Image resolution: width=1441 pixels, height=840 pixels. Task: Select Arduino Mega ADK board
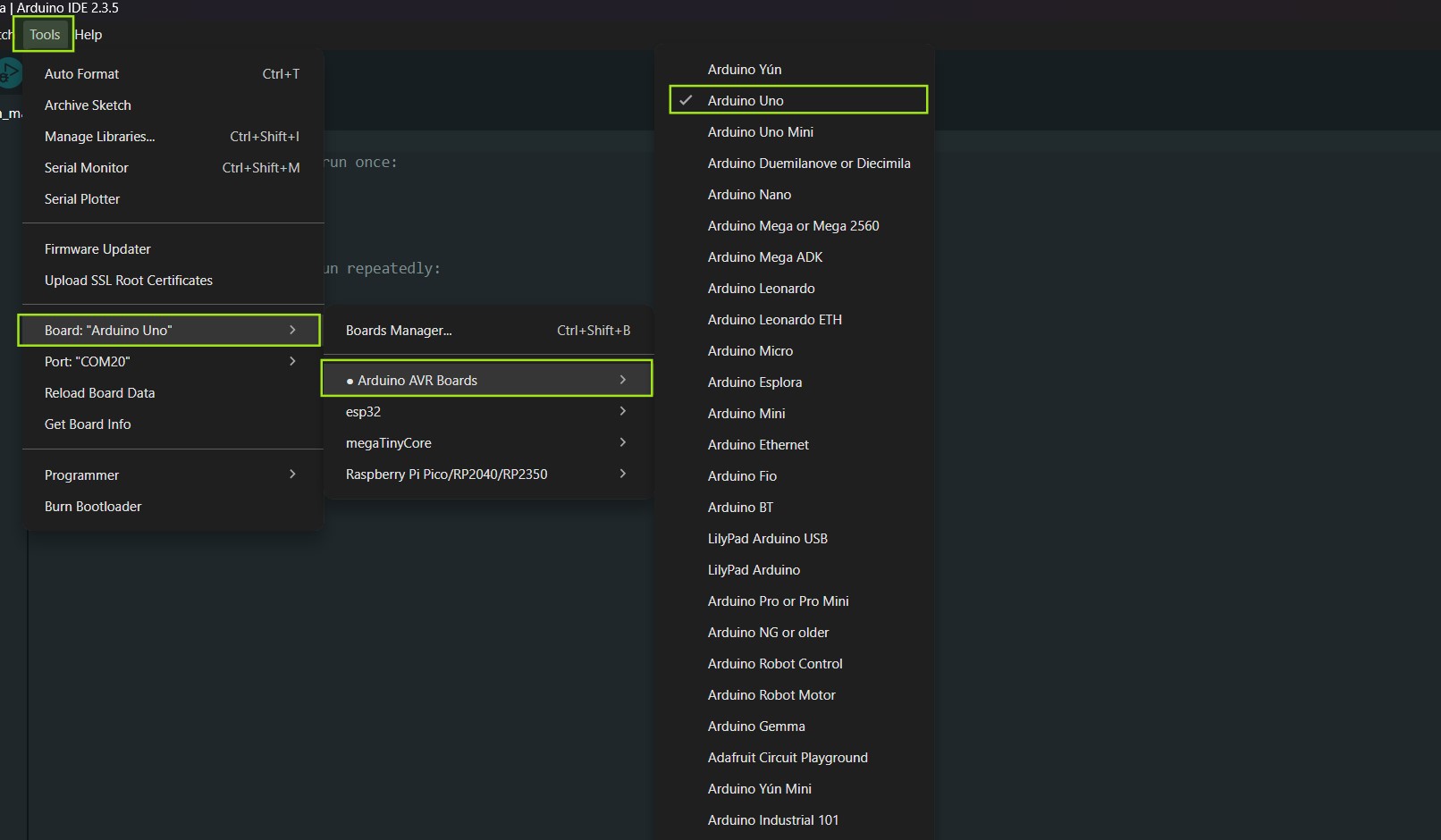795,257
